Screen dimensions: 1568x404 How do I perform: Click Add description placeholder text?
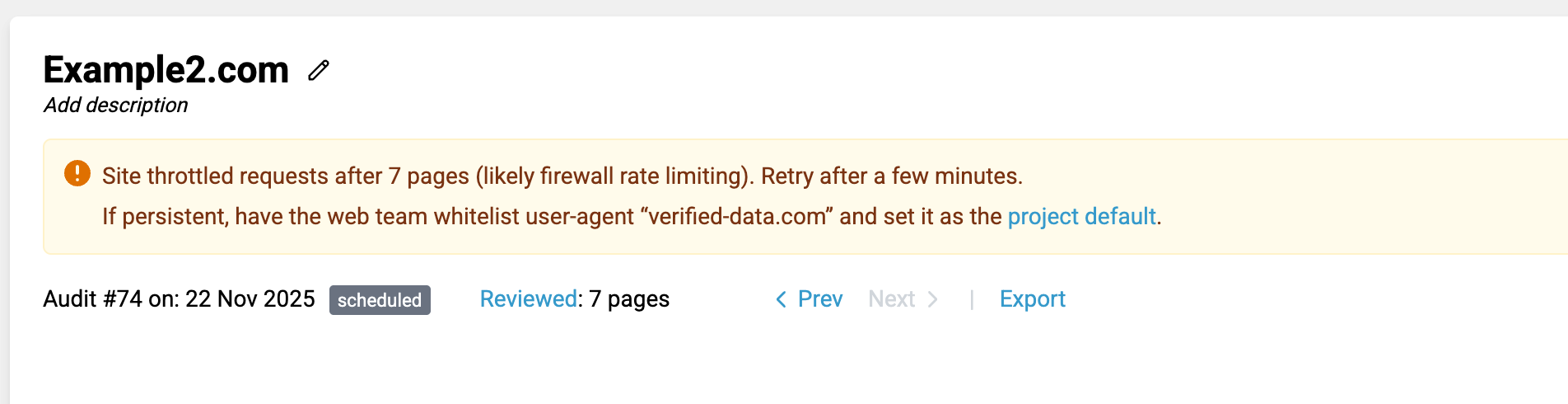[116, 106]
